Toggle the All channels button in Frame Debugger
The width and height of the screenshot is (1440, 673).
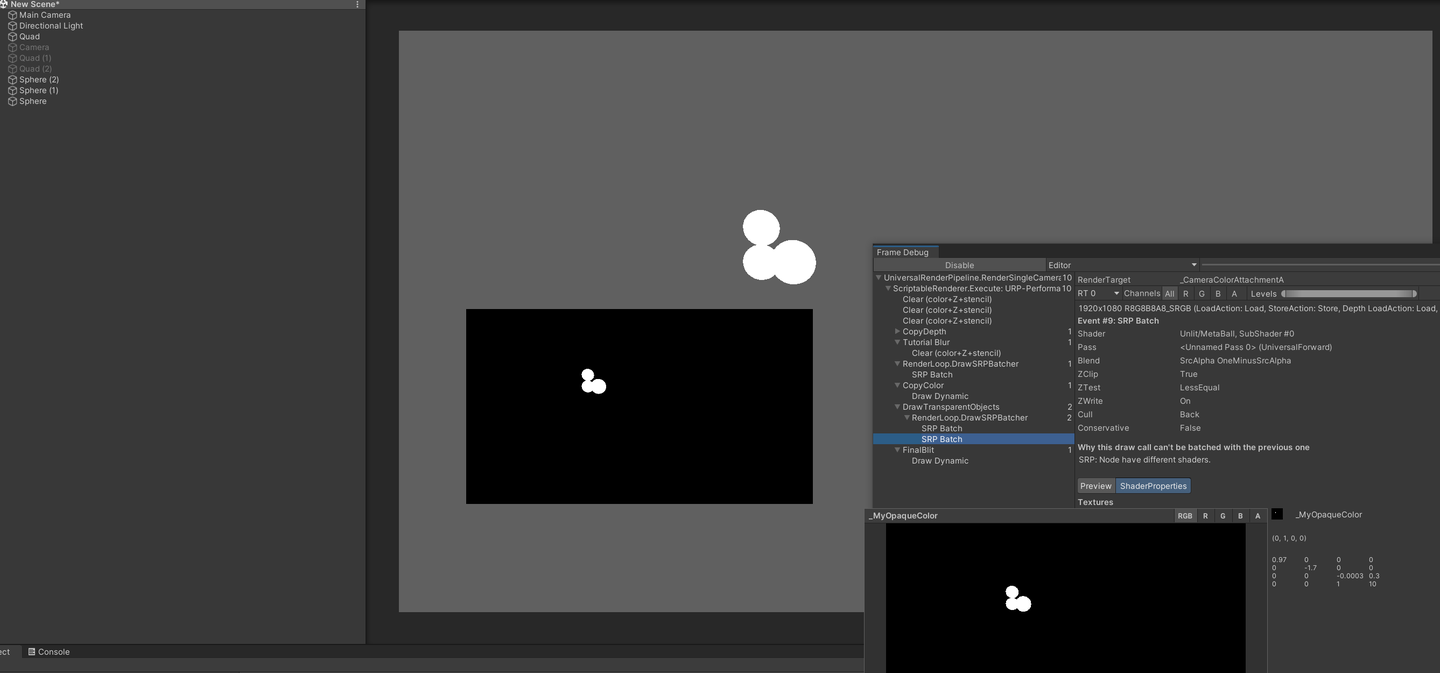pos(1169,293)
